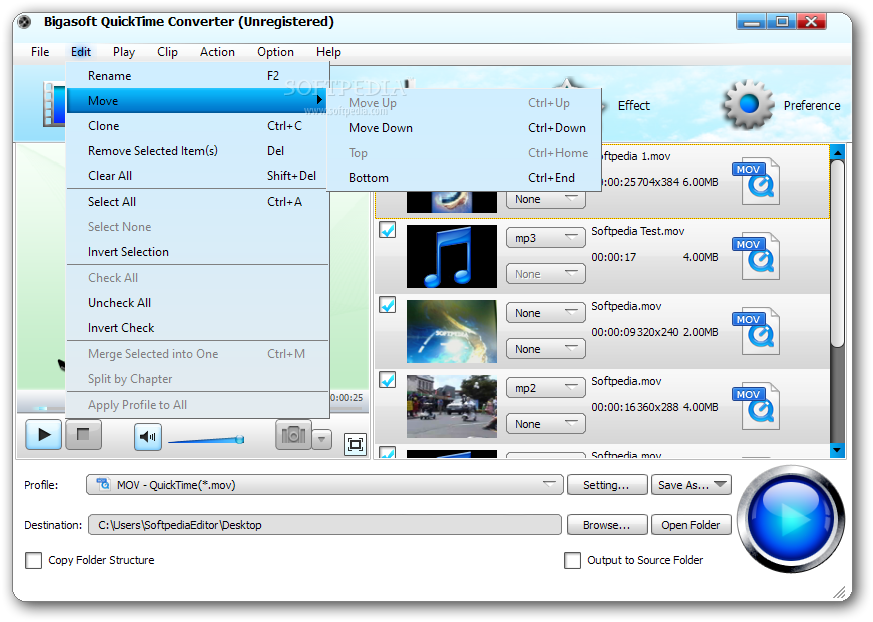Open the File menu

40,52
